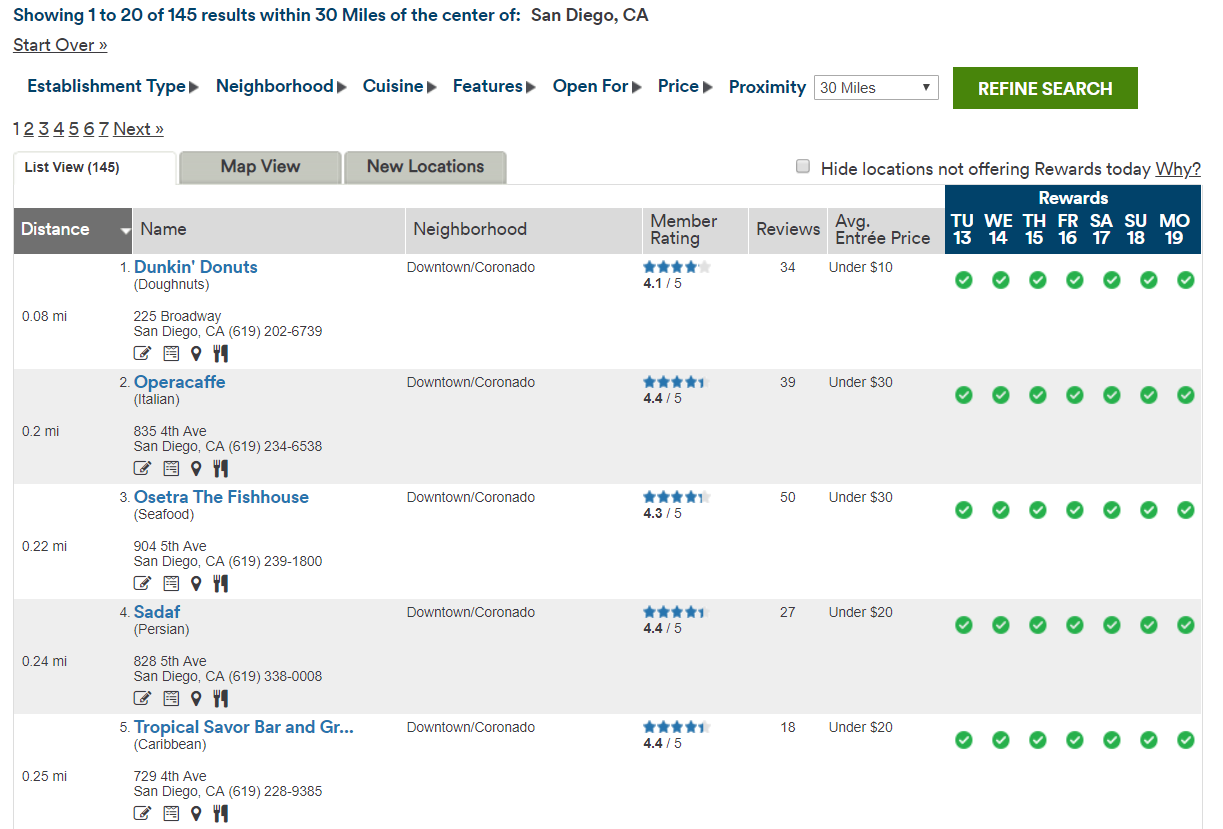The image size is (1223, 829).
Task: Click Dunkin' Donuts fork-and-knife dining icon
Action: point(221,353)
